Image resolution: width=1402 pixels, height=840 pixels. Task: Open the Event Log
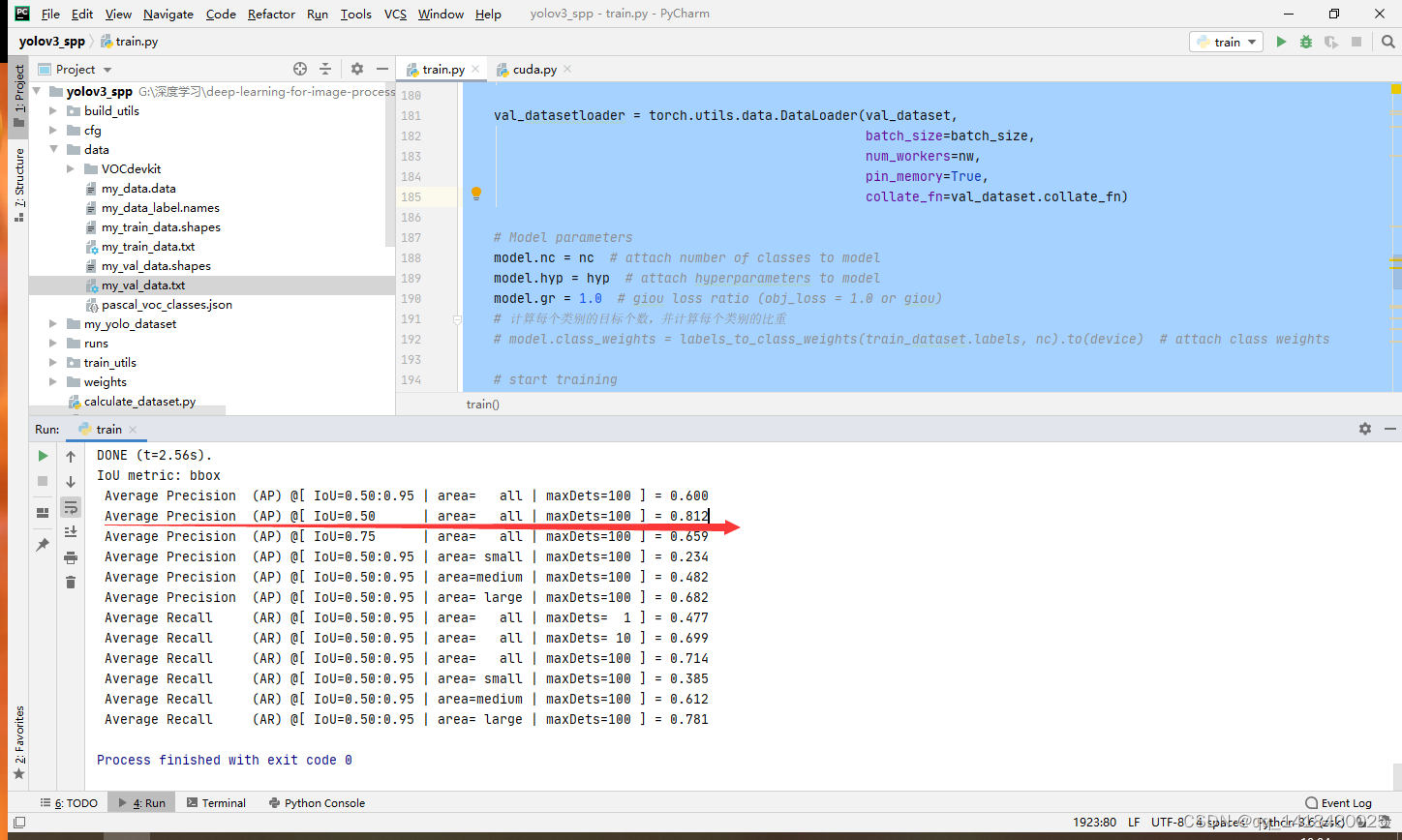1338,802
